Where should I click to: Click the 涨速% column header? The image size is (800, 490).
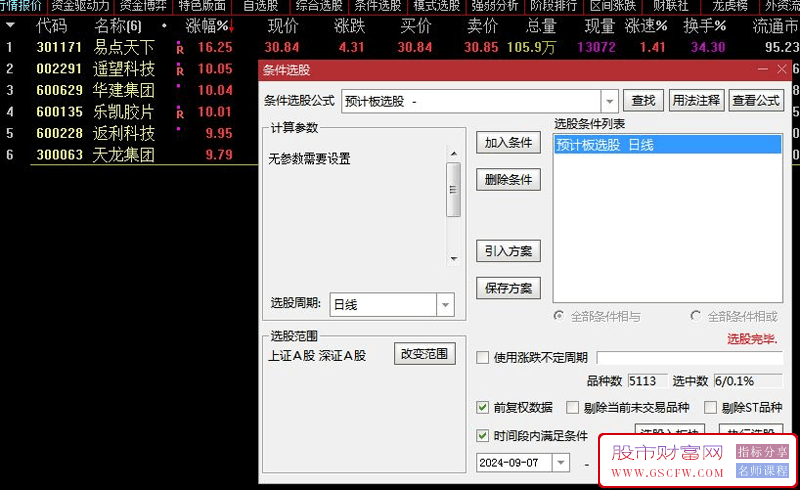pyautogui.click(x=646, y=26)
